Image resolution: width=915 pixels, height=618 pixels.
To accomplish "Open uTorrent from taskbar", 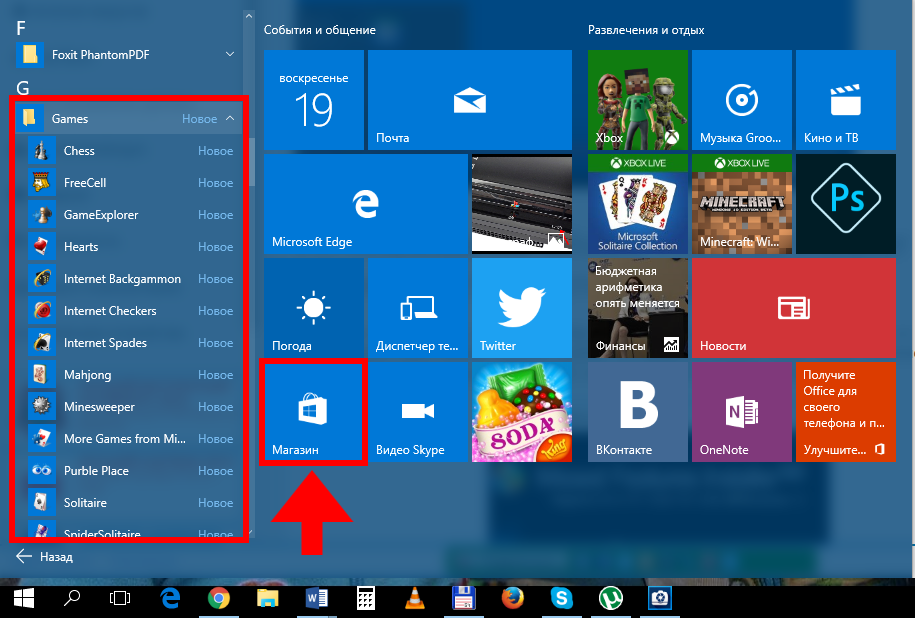I will (x=610, y=599).
